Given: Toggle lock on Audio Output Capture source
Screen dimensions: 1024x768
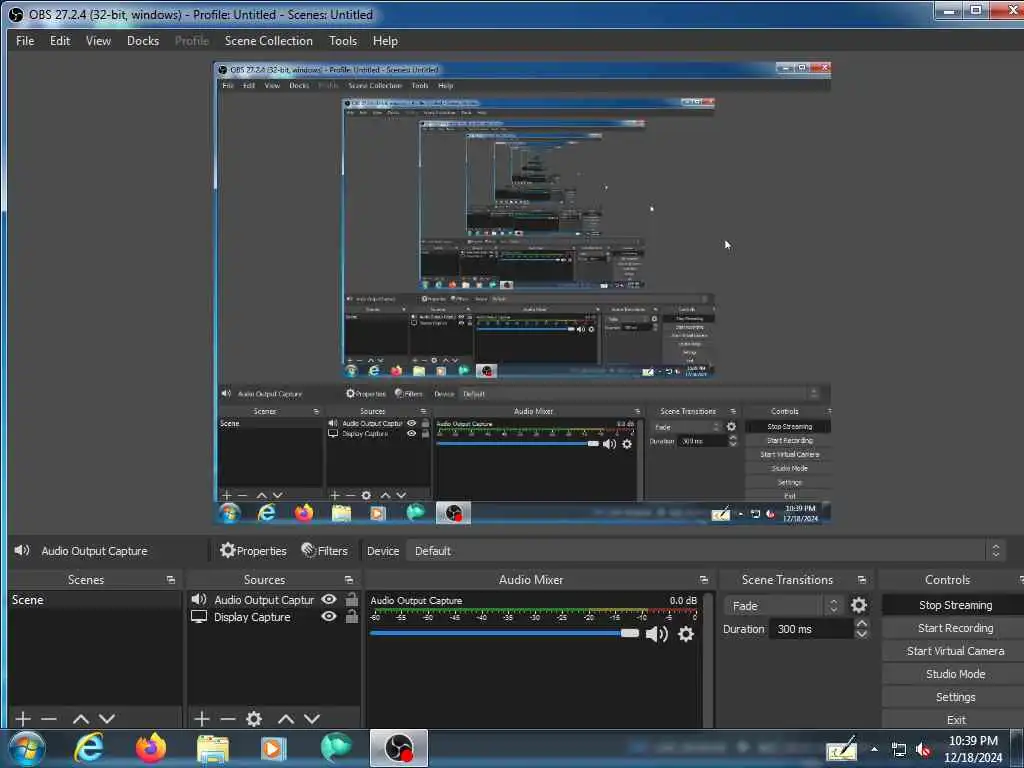Looking at the screenshot, I should pyautogui.click(x=352, y=599).
